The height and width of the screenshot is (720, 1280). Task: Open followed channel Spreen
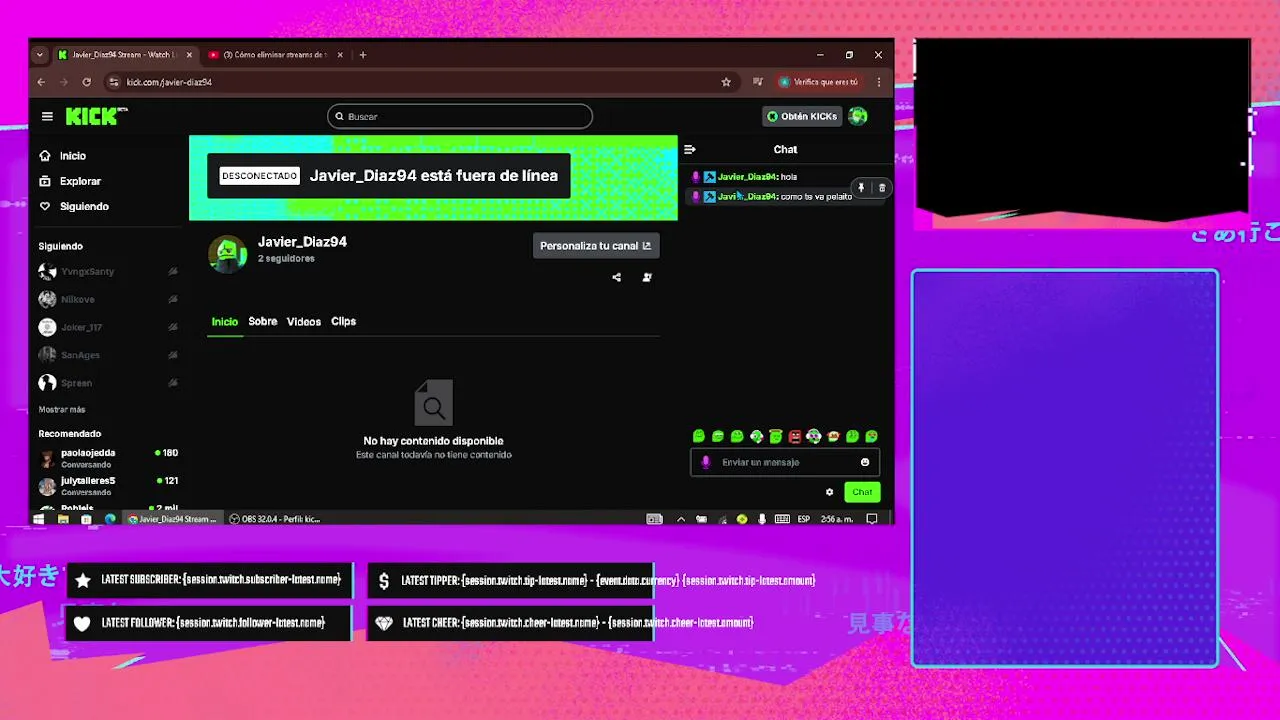tap(108, 383)
